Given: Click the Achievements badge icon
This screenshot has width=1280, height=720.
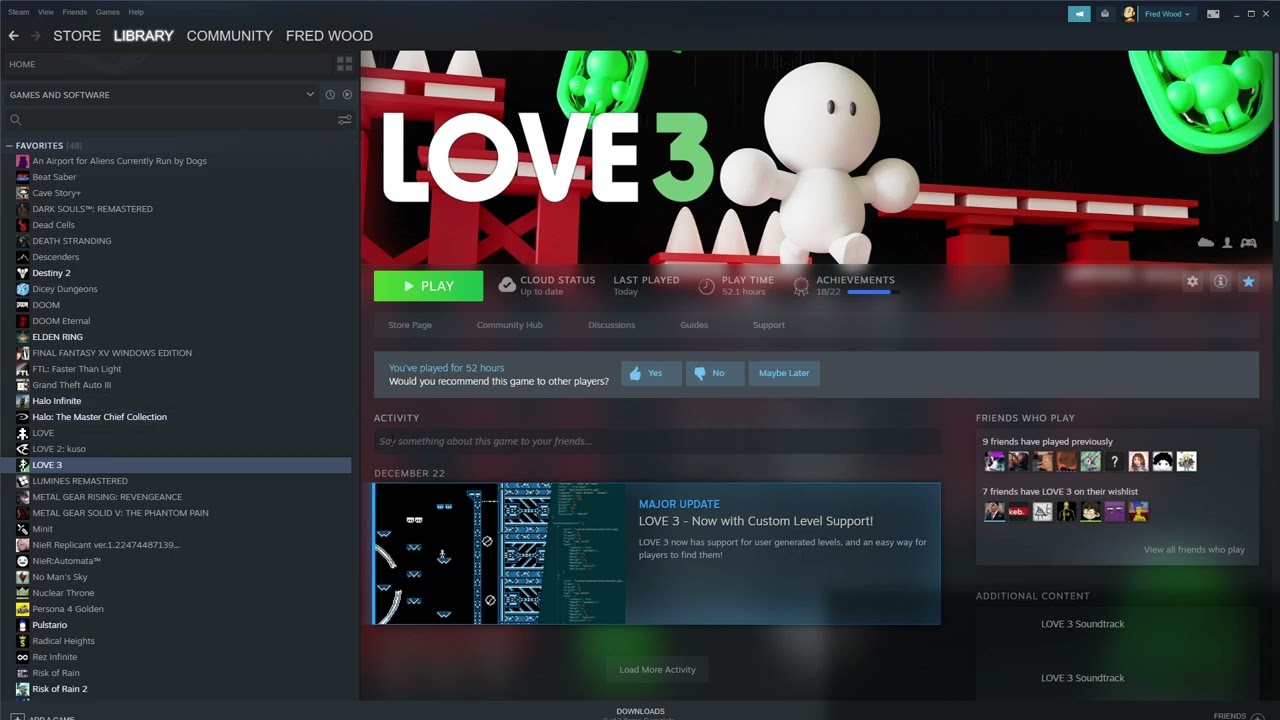Looking at the screenshot, I should 801,286.
